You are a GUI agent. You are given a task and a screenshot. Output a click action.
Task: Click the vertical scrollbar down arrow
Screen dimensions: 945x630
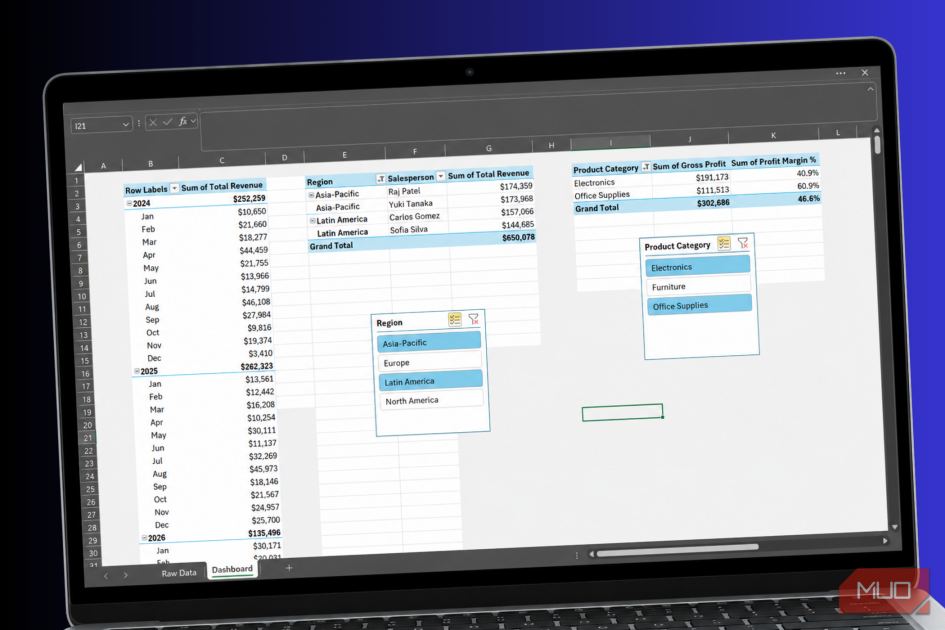pyautogui.click(x=894, y=527)
